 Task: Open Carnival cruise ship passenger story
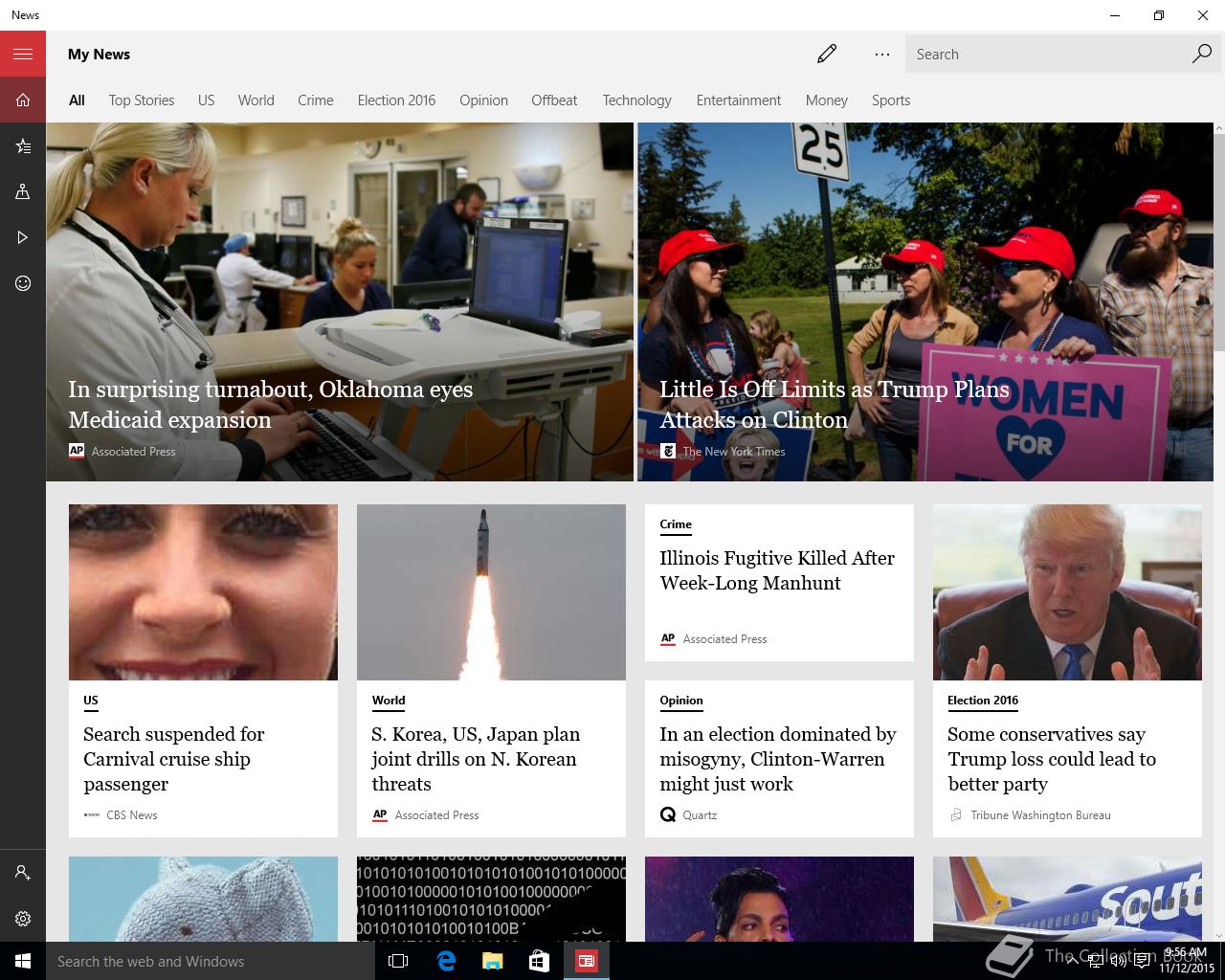[173, 759]
